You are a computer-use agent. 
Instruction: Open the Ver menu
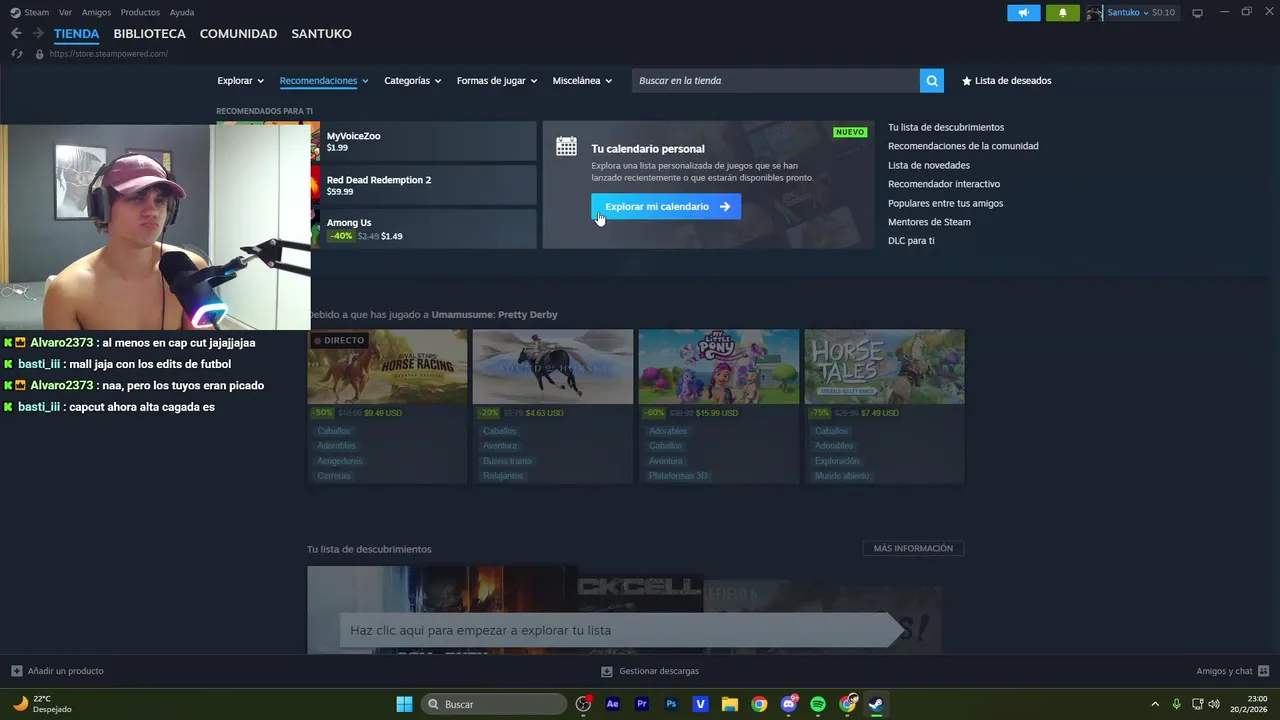coord(65,12)
